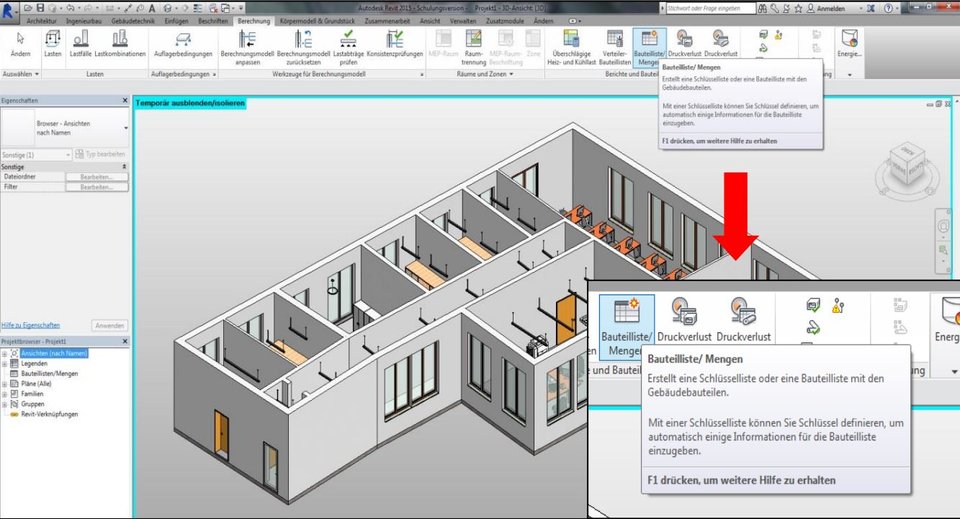Image resolution: width=960 pixels, height=519 pixels.
Task: Switch to the Zusammenarbeit tab
Action: [388, 21]
